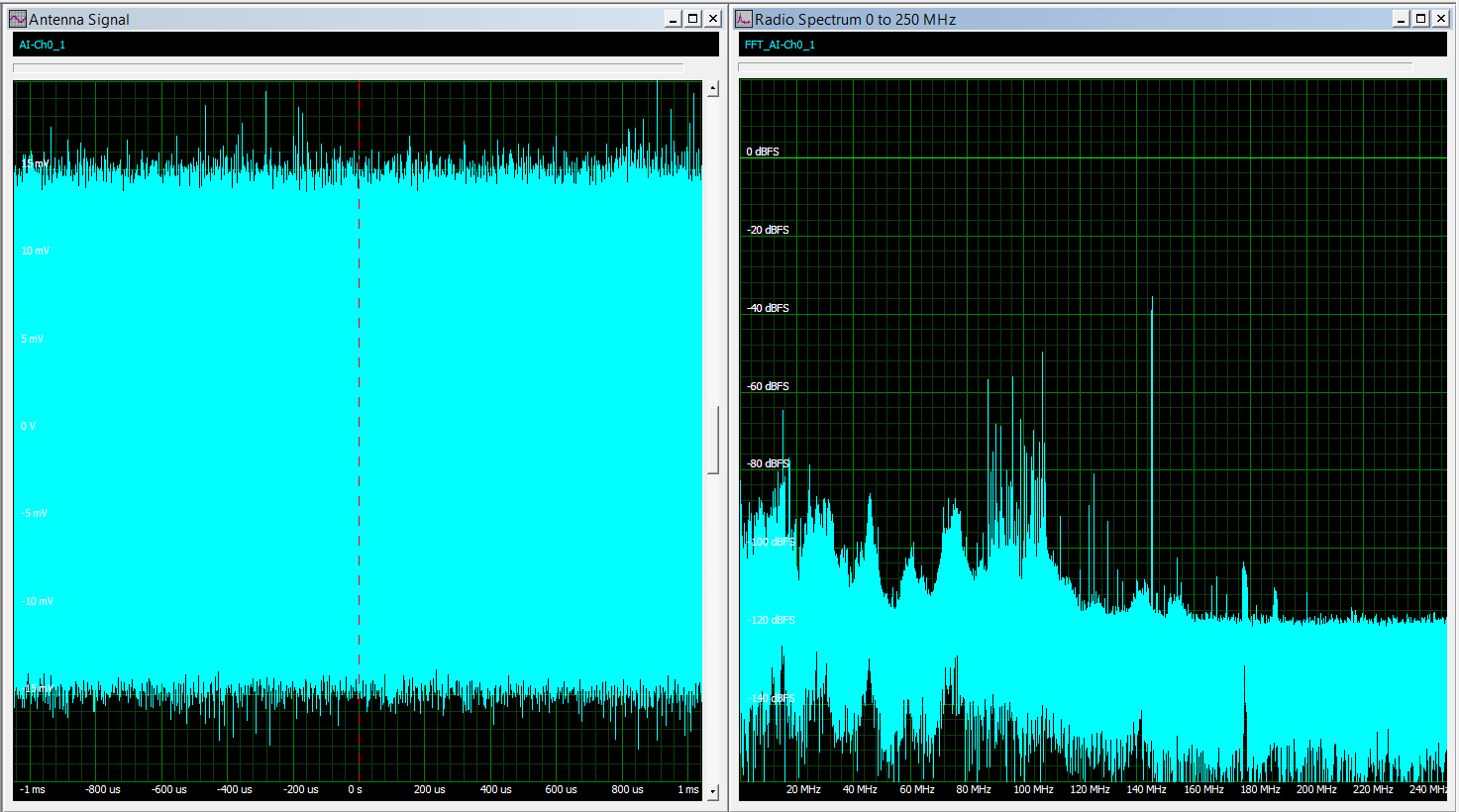Click the -80 dBFS level label
The height and width of the screenshot is (812, 1459).
tap(768, 463)
